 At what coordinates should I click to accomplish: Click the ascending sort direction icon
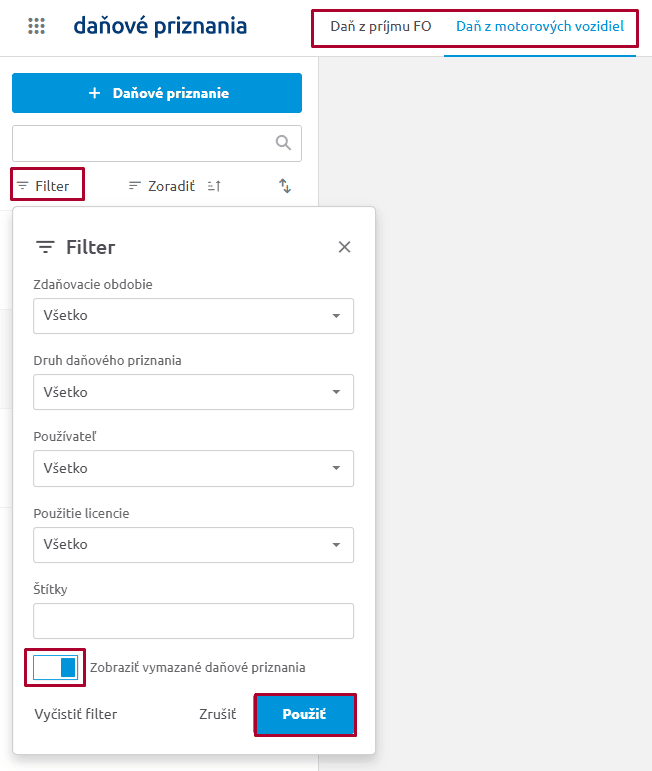coord(214,186)
